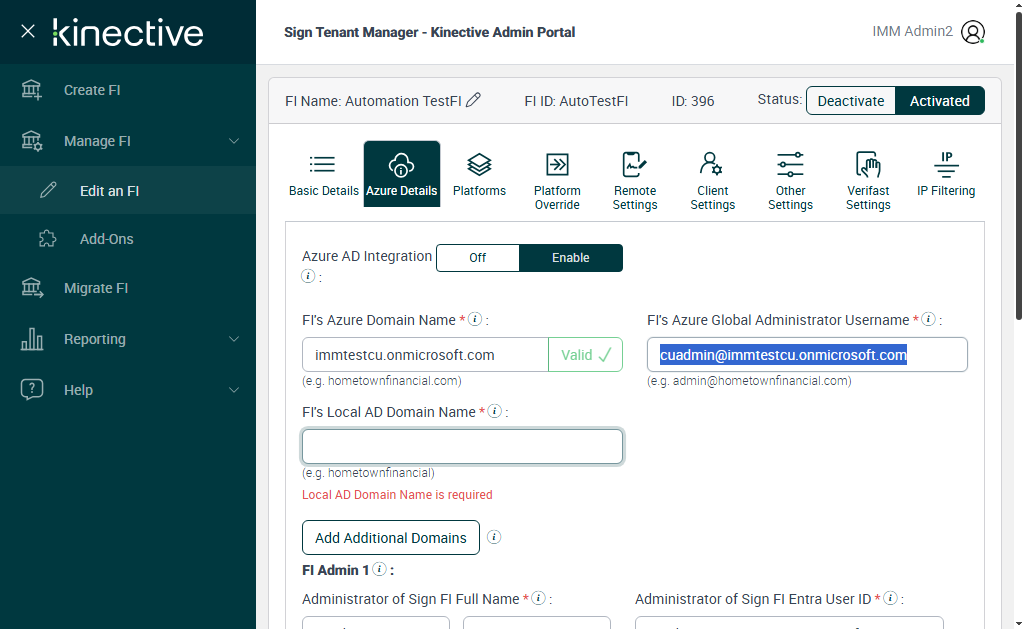Show info beside Add Additional Domains
Screen dimensions: 1024x629
point(494,537)
